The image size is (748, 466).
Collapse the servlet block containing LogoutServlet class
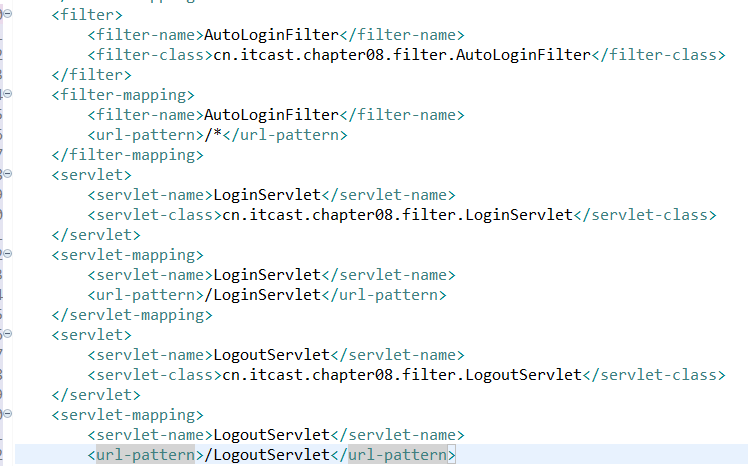(8, 334)
